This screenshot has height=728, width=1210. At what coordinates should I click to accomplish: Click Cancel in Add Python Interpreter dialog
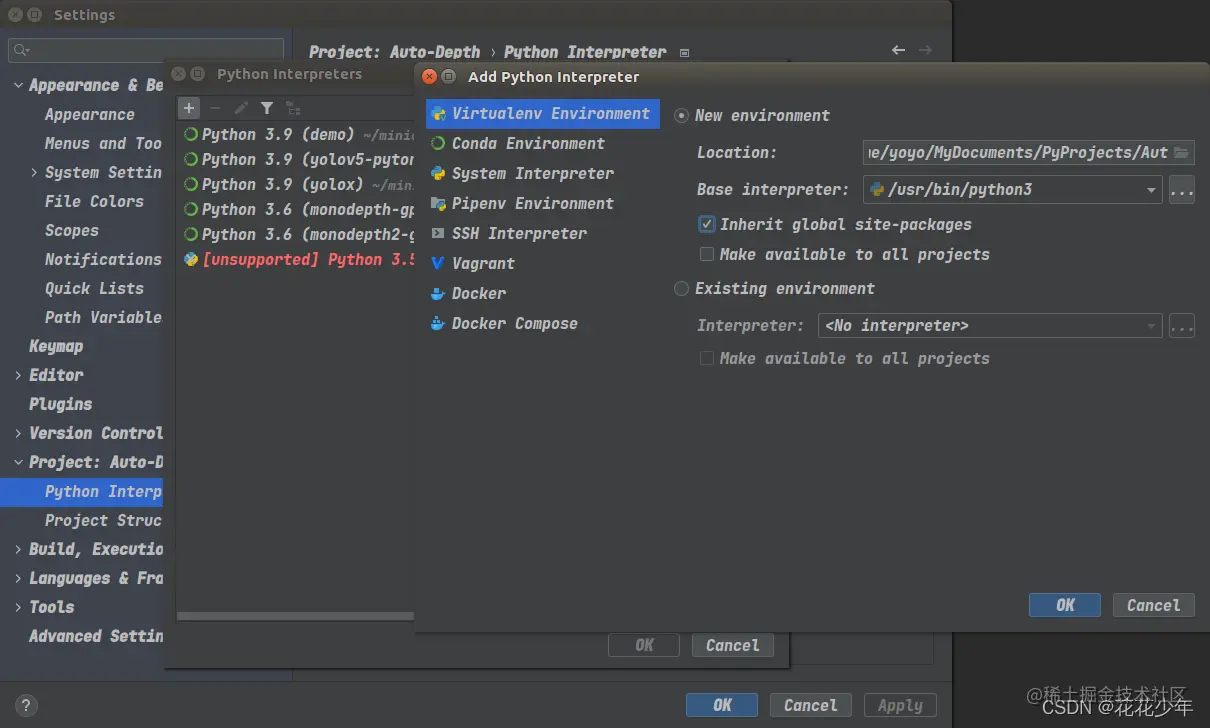[x=1153, y=605]
